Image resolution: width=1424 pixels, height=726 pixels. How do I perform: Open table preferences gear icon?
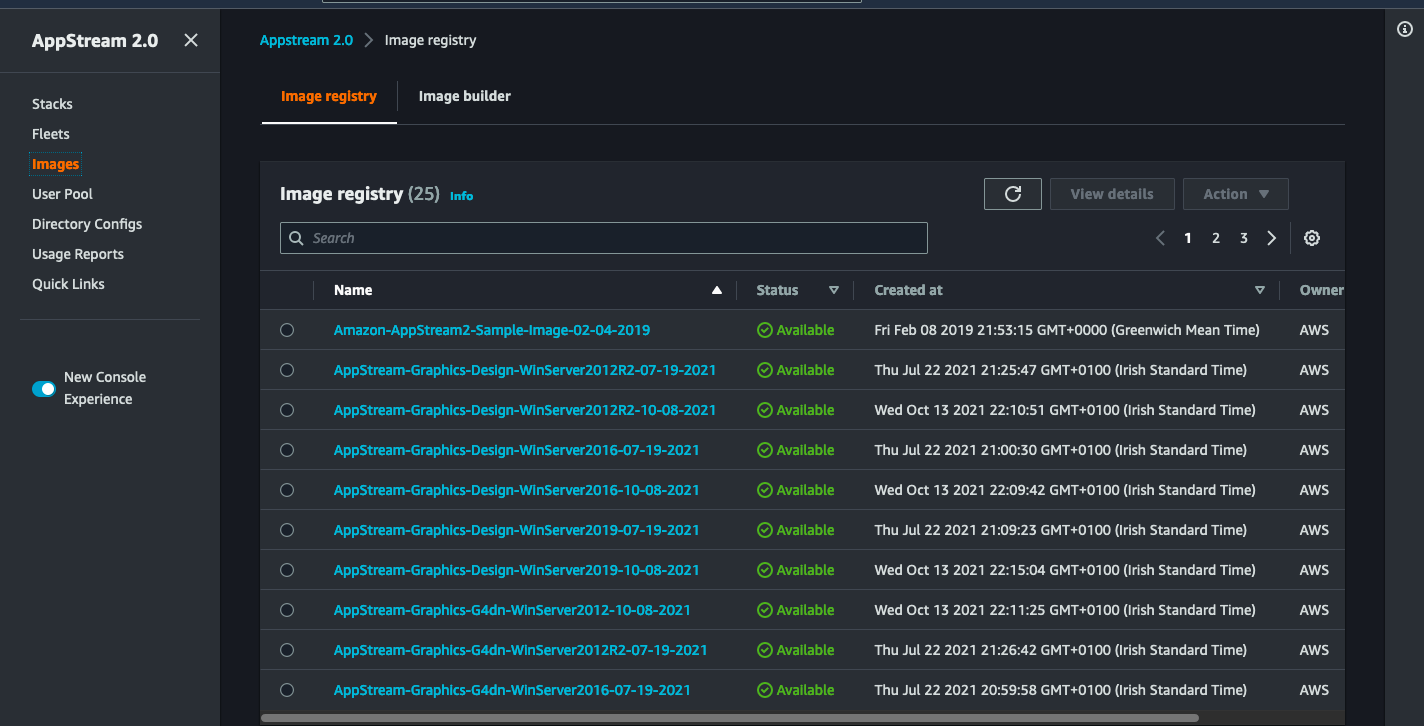coord(1312,238)
